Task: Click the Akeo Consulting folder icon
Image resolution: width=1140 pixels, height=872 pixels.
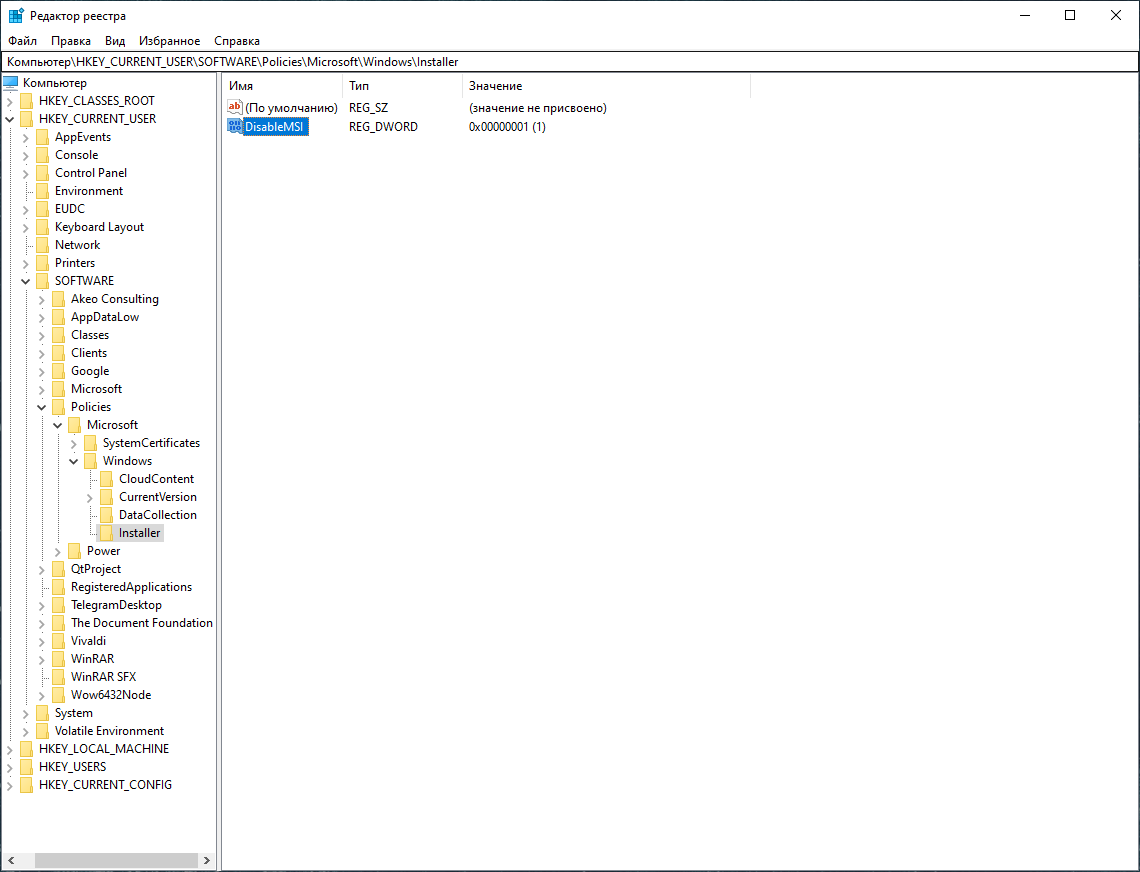Action: pyautogui.click(x=59, y=299)
